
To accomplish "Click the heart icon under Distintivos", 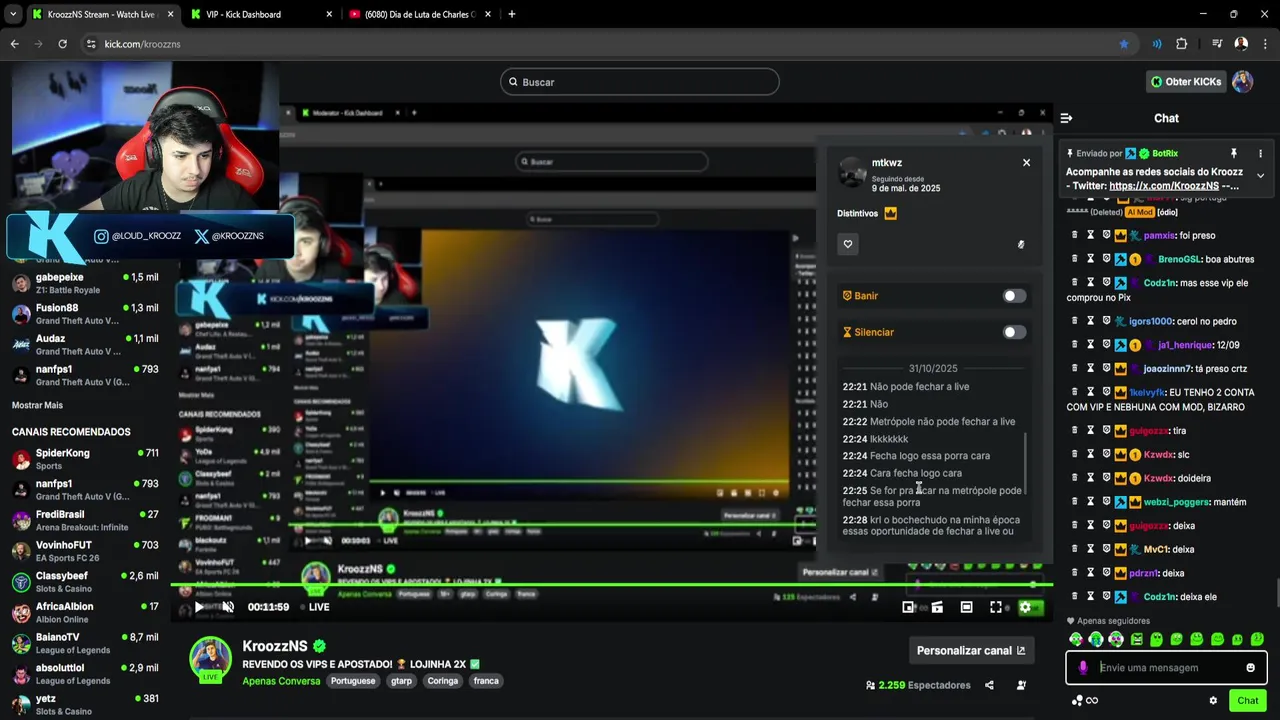I will pyautogui.click(x=848, y=244).
